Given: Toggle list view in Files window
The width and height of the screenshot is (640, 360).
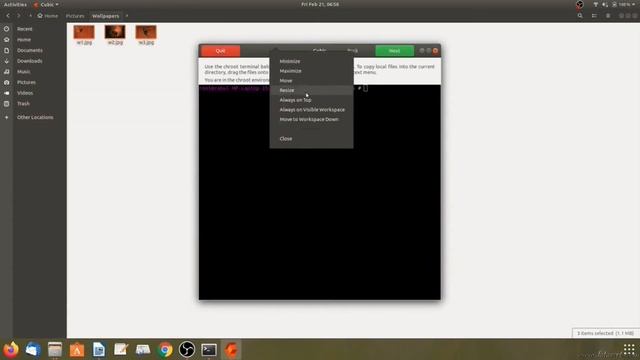Looking at the screenshot, I should pyautogui.click(x=594, y=16).
